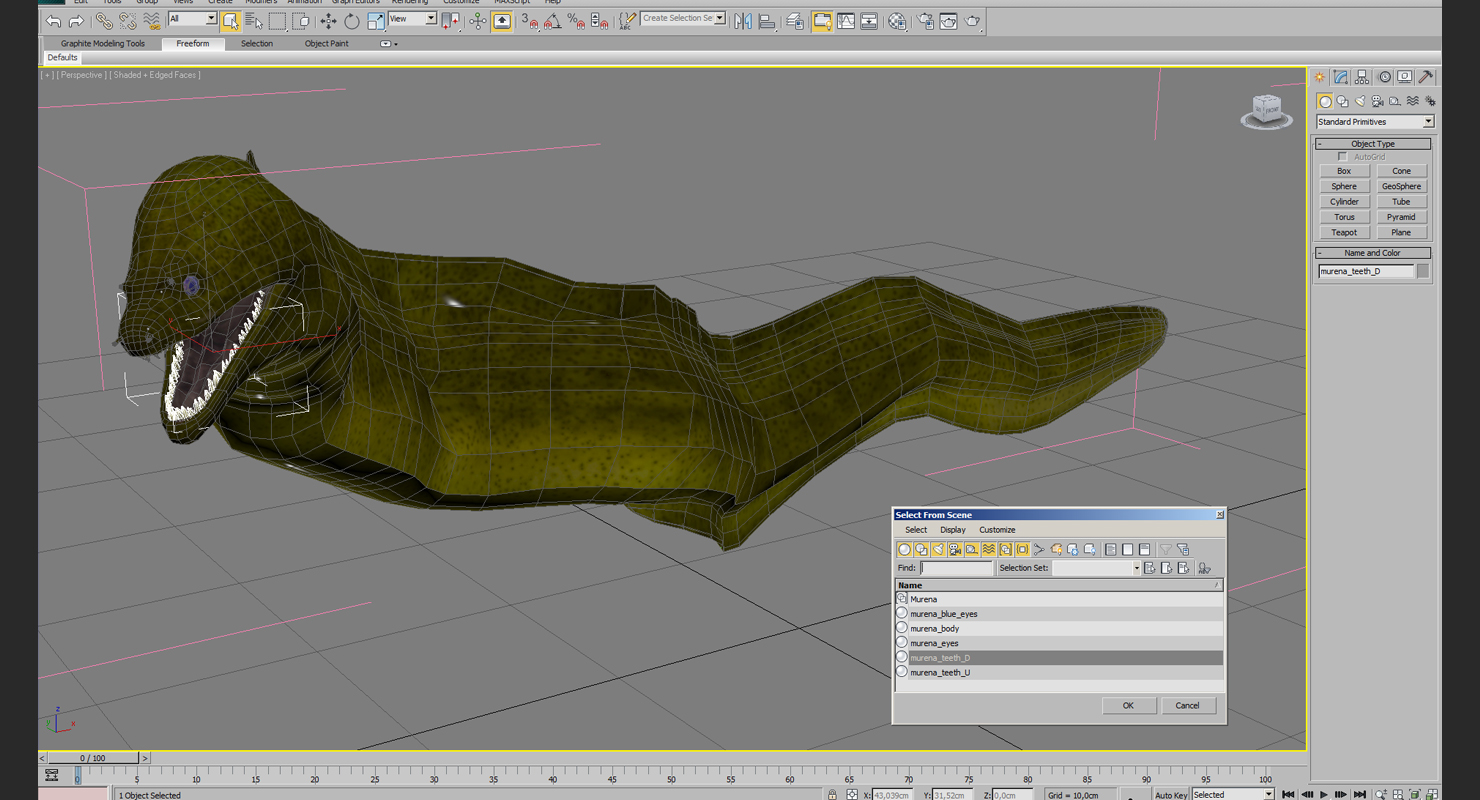This screenshot has width=1480, height=800.
Task: Click the Teapot primitive button
Action: (1344, 232)
